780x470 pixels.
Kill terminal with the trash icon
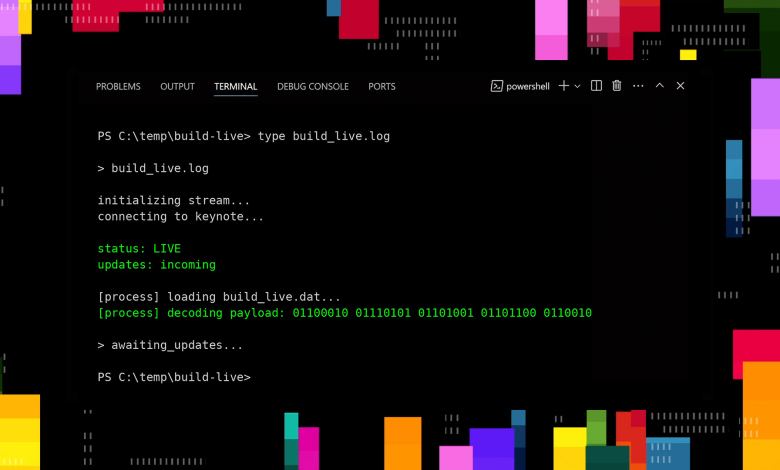(x=616, y=86)
